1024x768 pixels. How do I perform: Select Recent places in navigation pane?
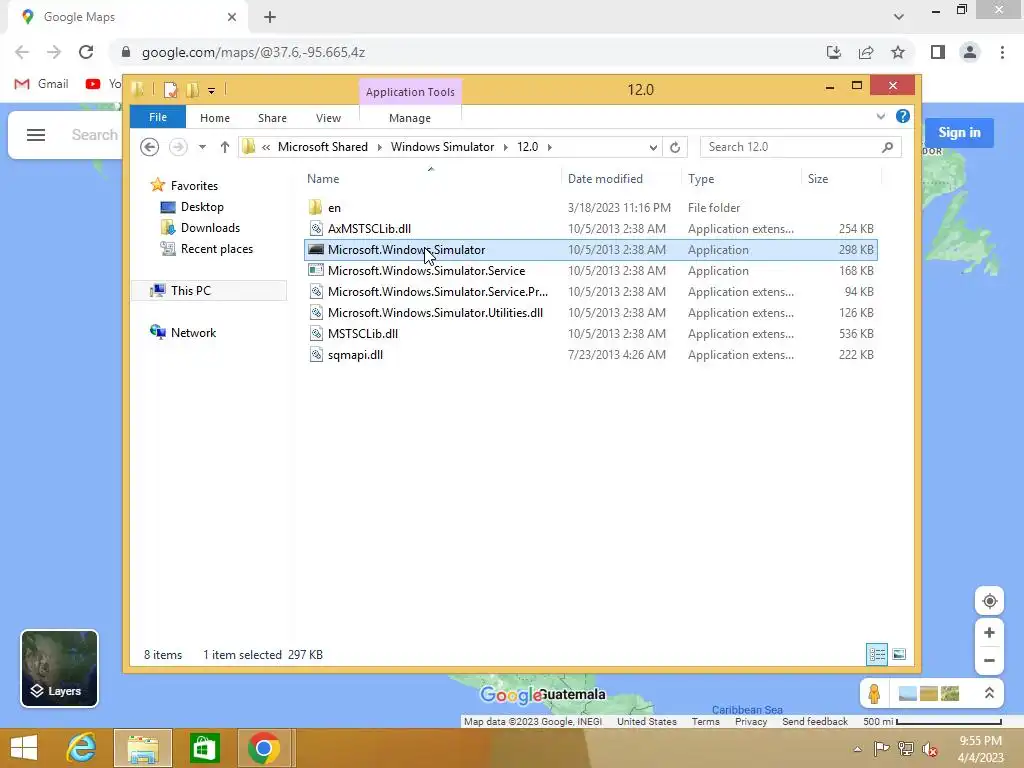[x=217, y=249]
